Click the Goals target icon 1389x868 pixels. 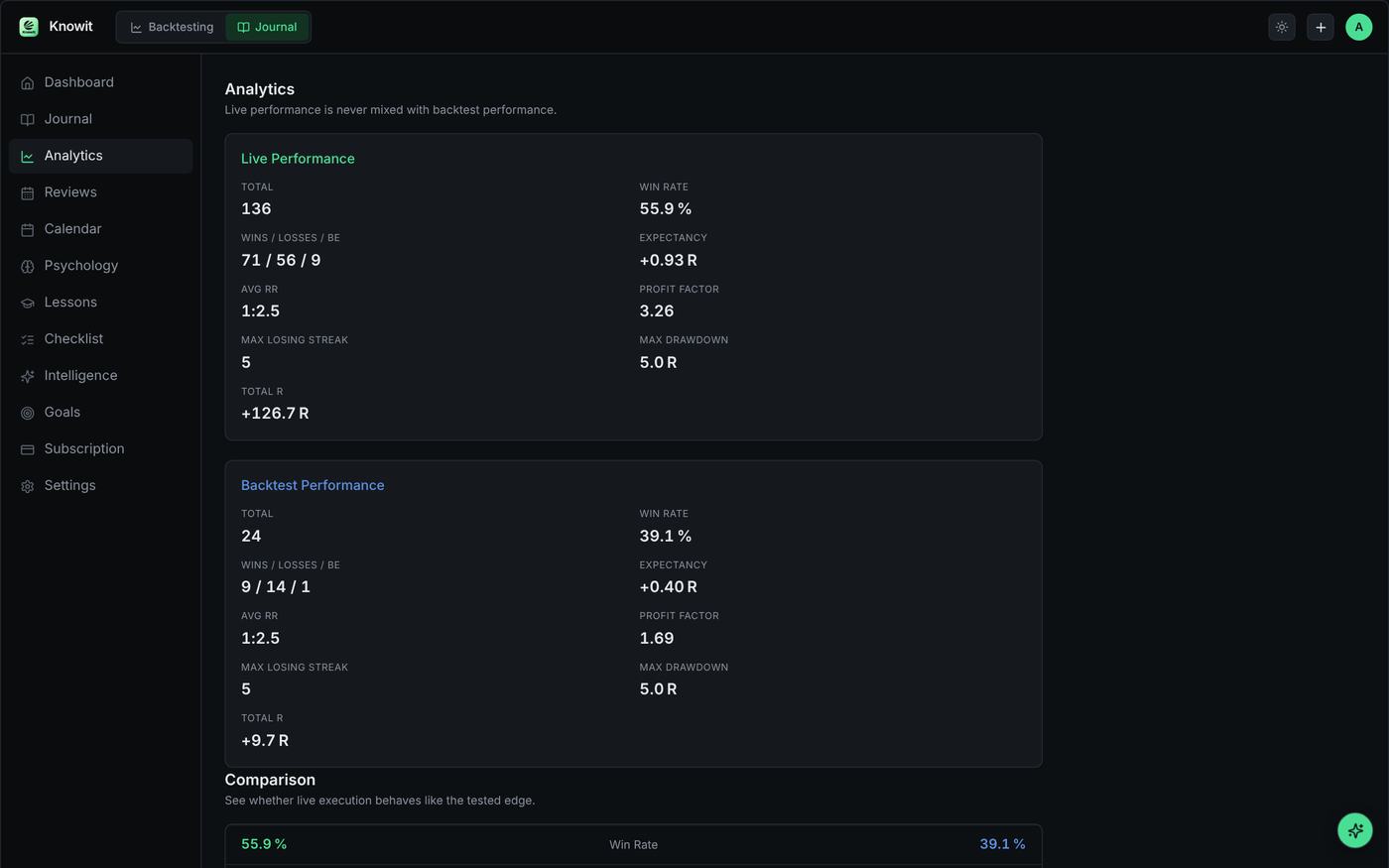[x=28, y=414]
